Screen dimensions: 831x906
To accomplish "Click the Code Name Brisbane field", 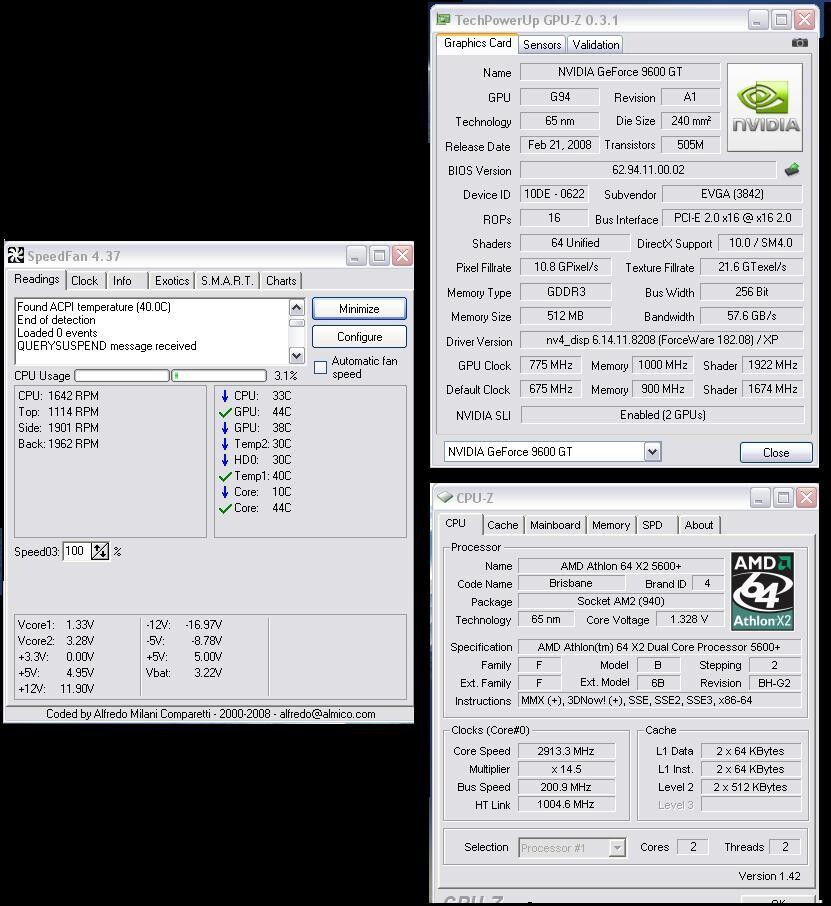I will click(570, 584).
